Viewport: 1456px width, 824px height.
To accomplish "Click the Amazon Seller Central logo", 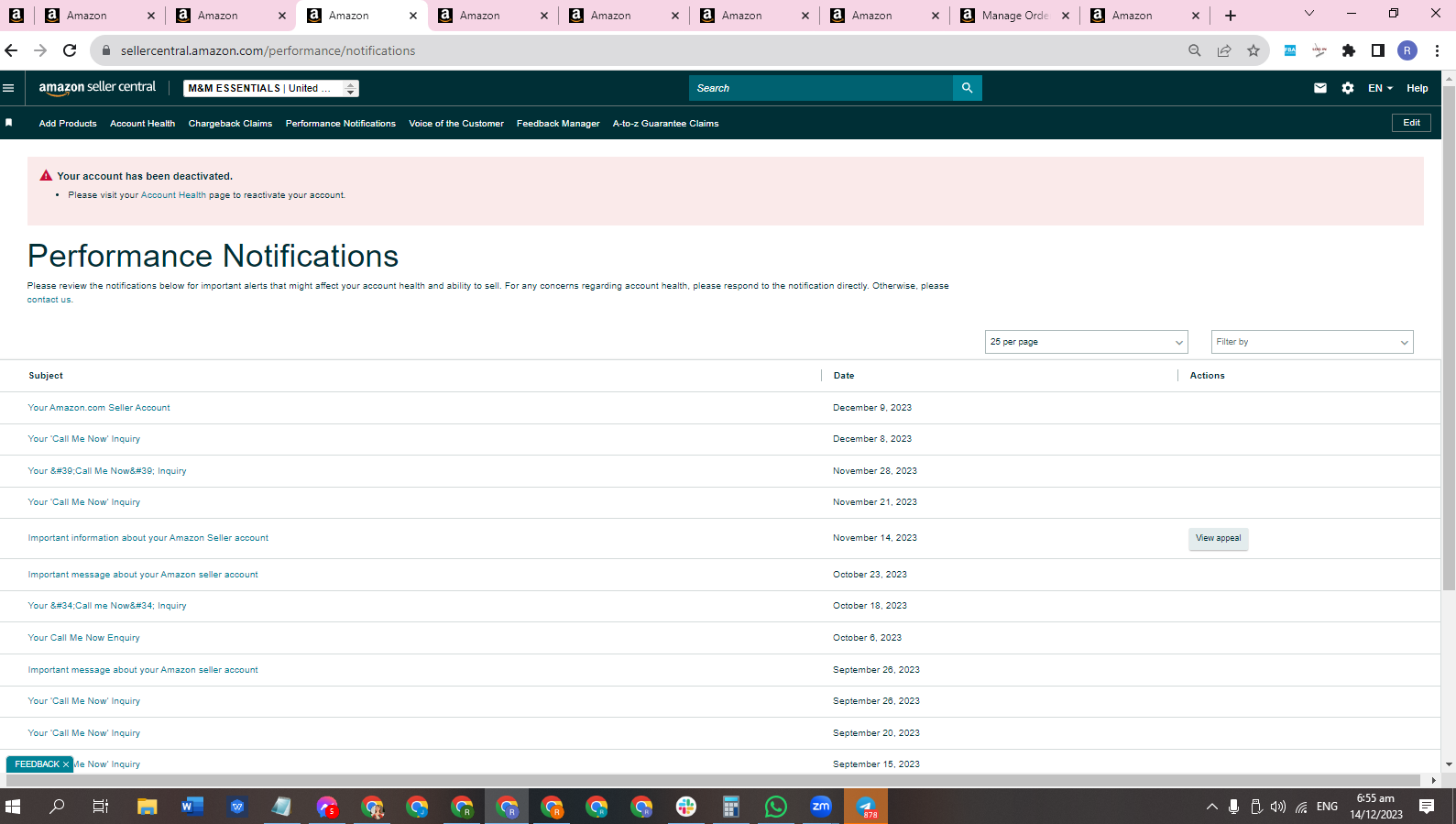I will tap(97, 87).
